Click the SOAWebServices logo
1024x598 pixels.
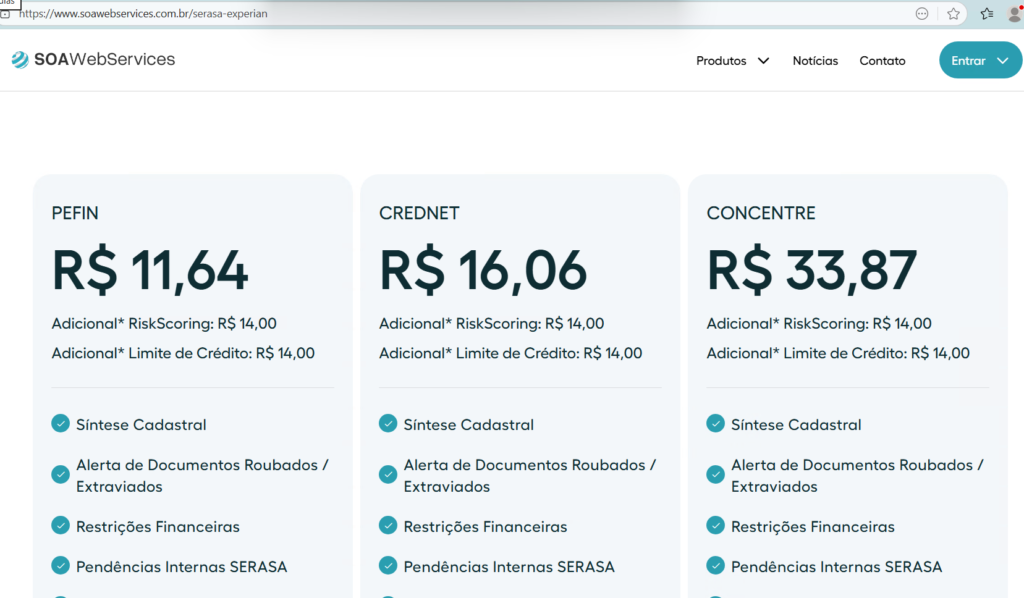pyautogui.click(x=93, y=60)
